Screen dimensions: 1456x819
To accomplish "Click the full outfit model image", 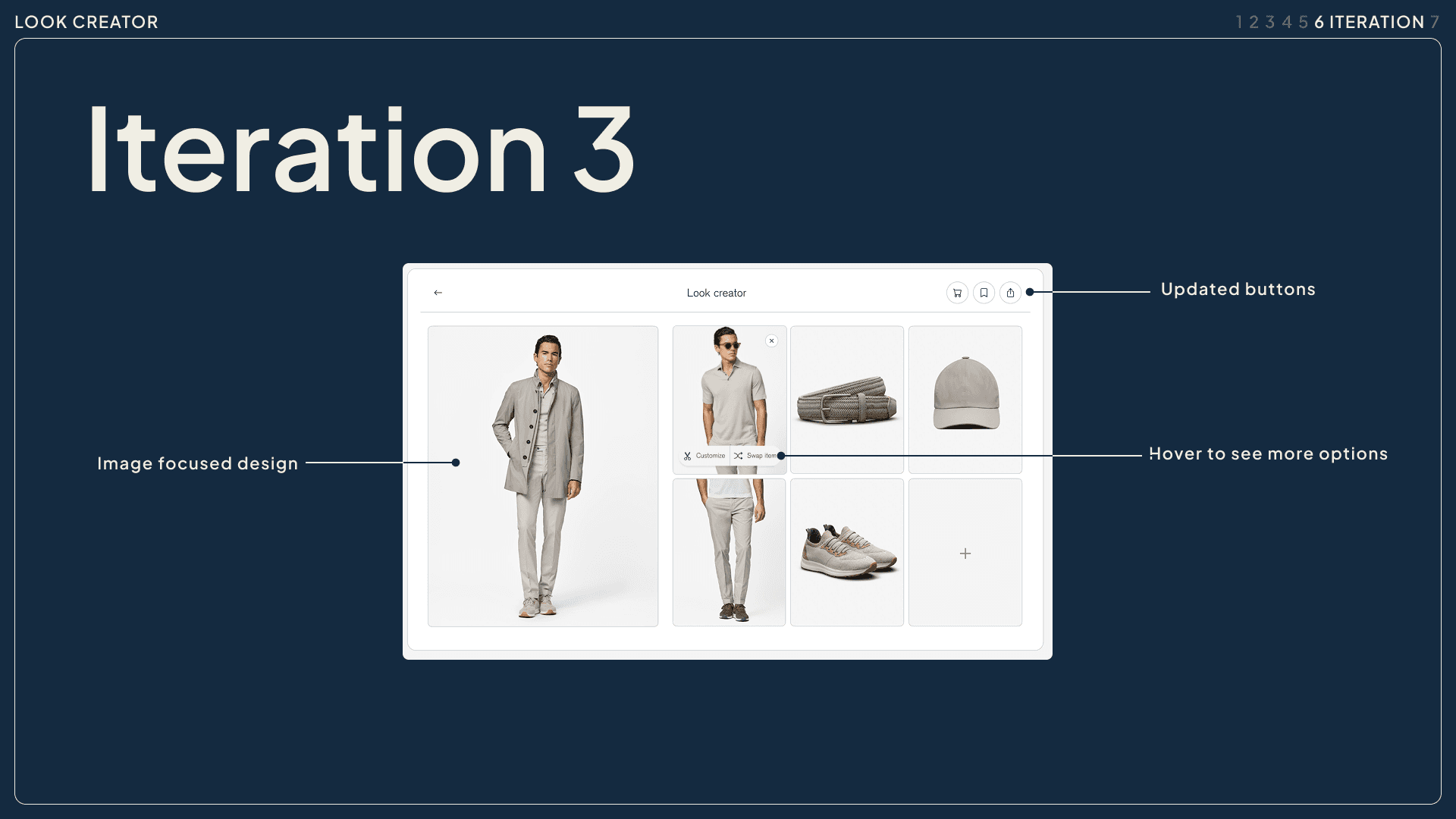I will (x=543, y=476).
